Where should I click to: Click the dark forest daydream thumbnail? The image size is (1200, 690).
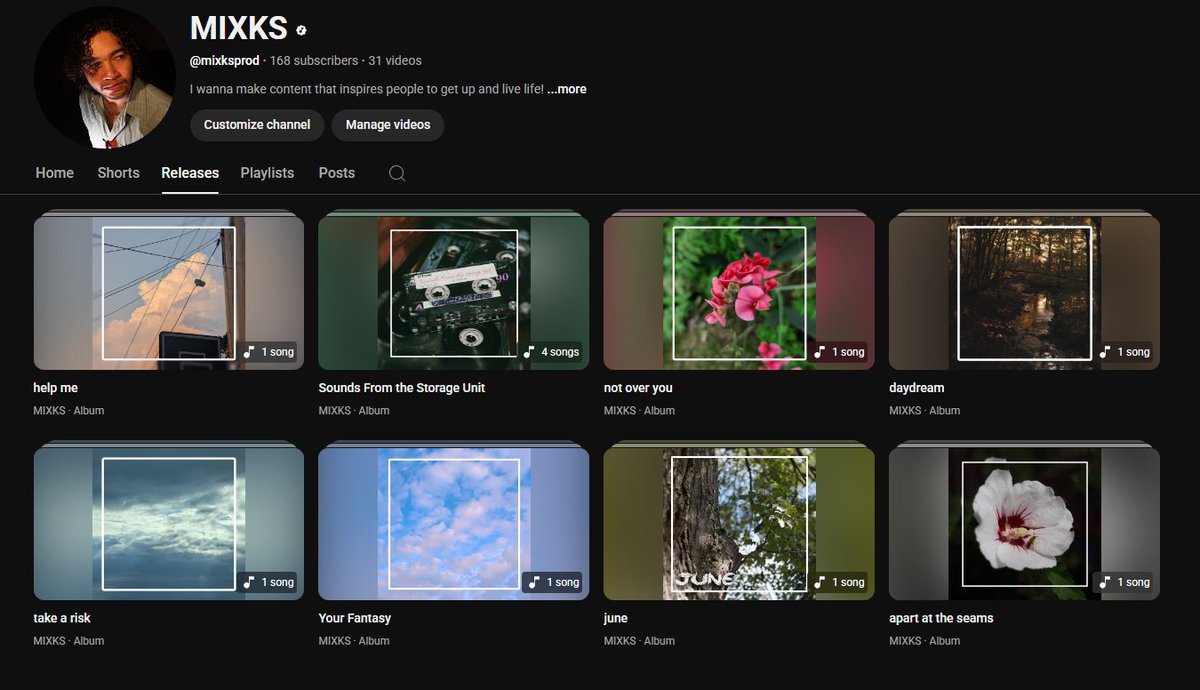(1024, 293)
